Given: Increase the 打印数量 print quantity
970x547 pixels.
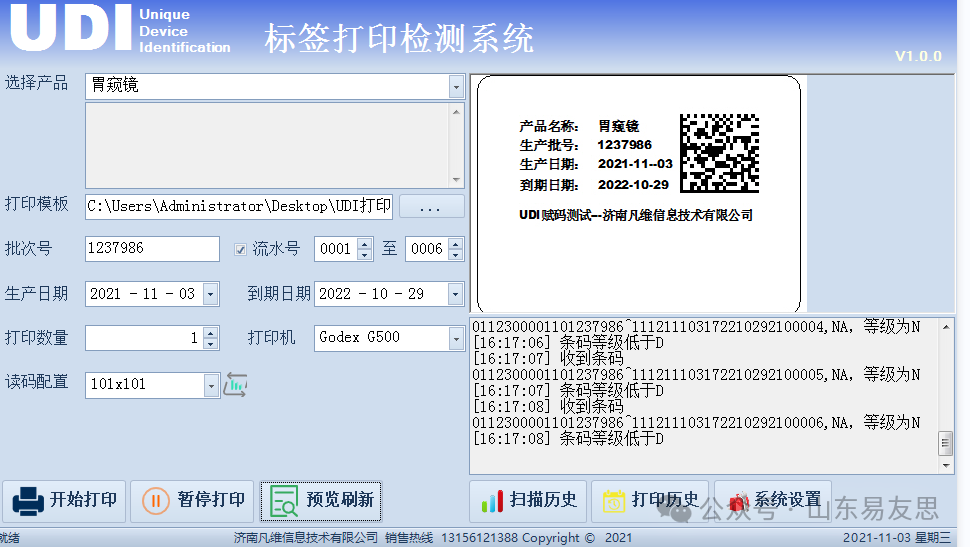Looking at the screenshot, I should pos(211,332).
